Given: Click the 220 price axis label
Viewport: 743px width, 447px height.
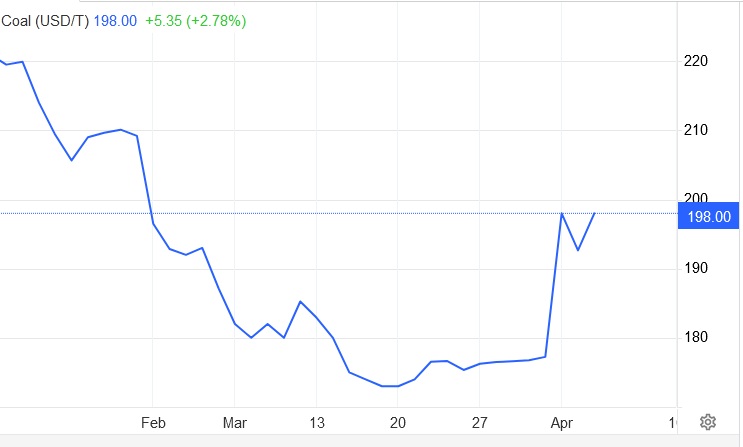Looking at the screenshot, I should pyautogui.click(x=696, y=61).
